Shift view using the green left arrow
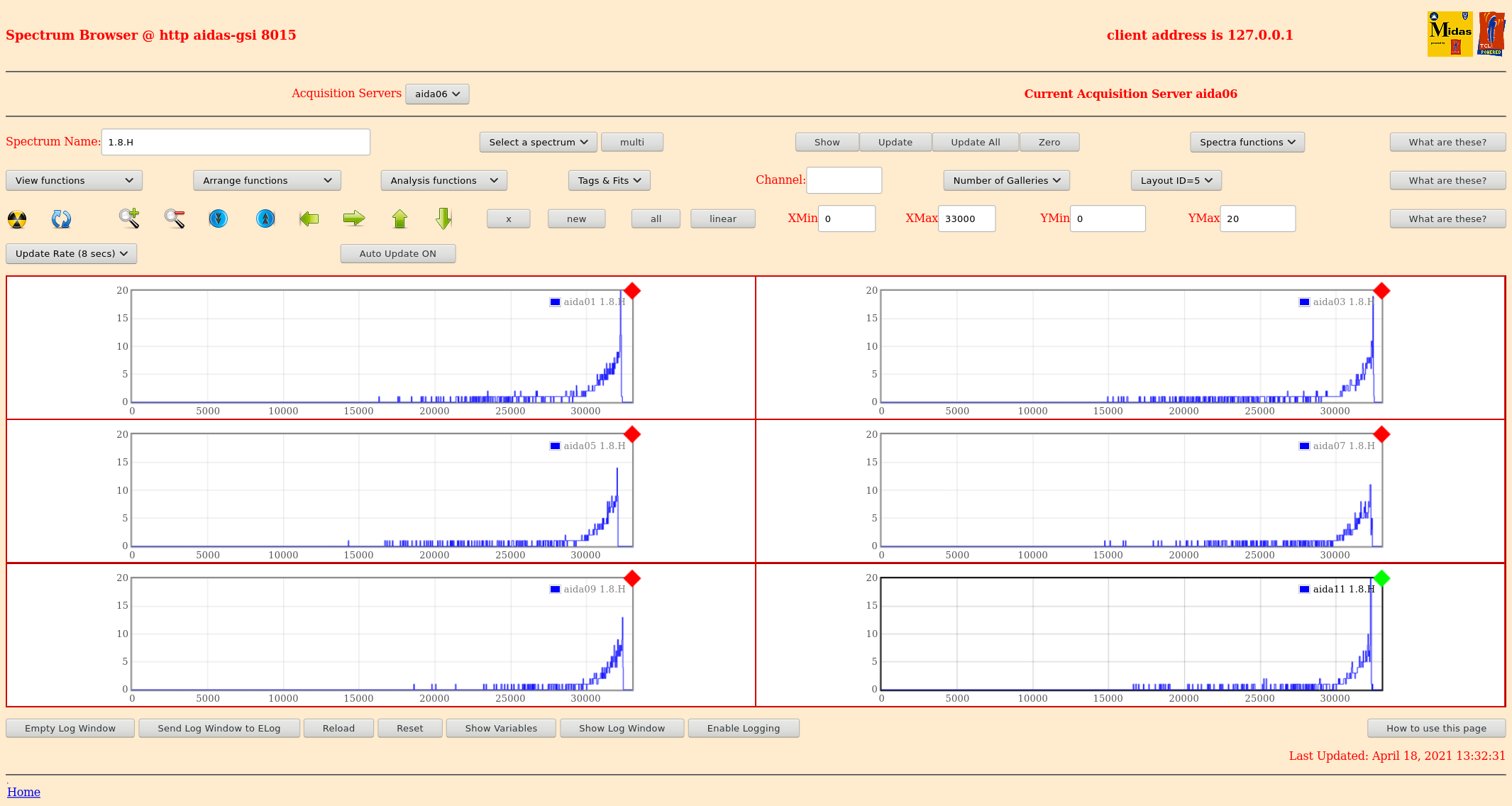1512x806 pixels. point(309,219)
